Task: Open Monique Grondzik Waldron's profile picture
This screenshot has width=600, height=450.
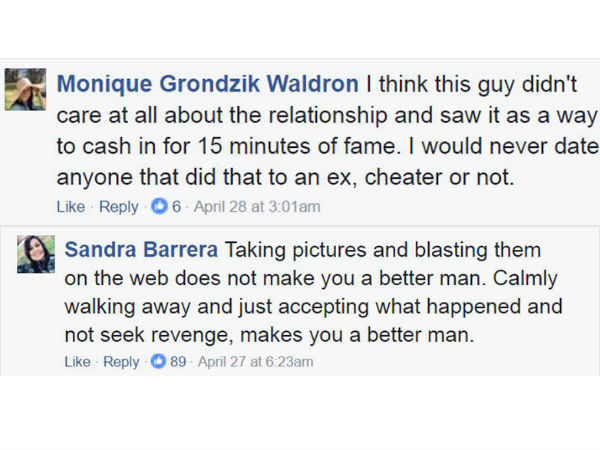Action: pos(25,89)
